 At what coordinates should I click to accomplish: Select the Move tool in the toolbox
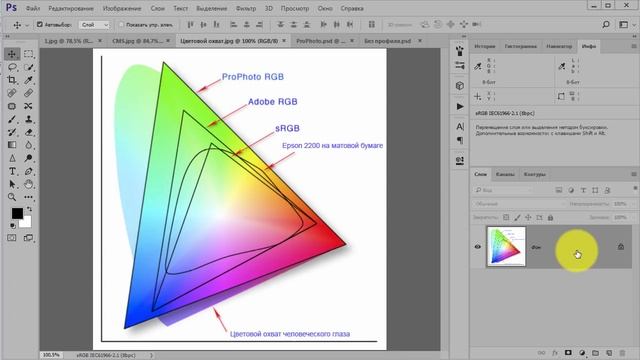pyautogui.click(x=12, y=54)
